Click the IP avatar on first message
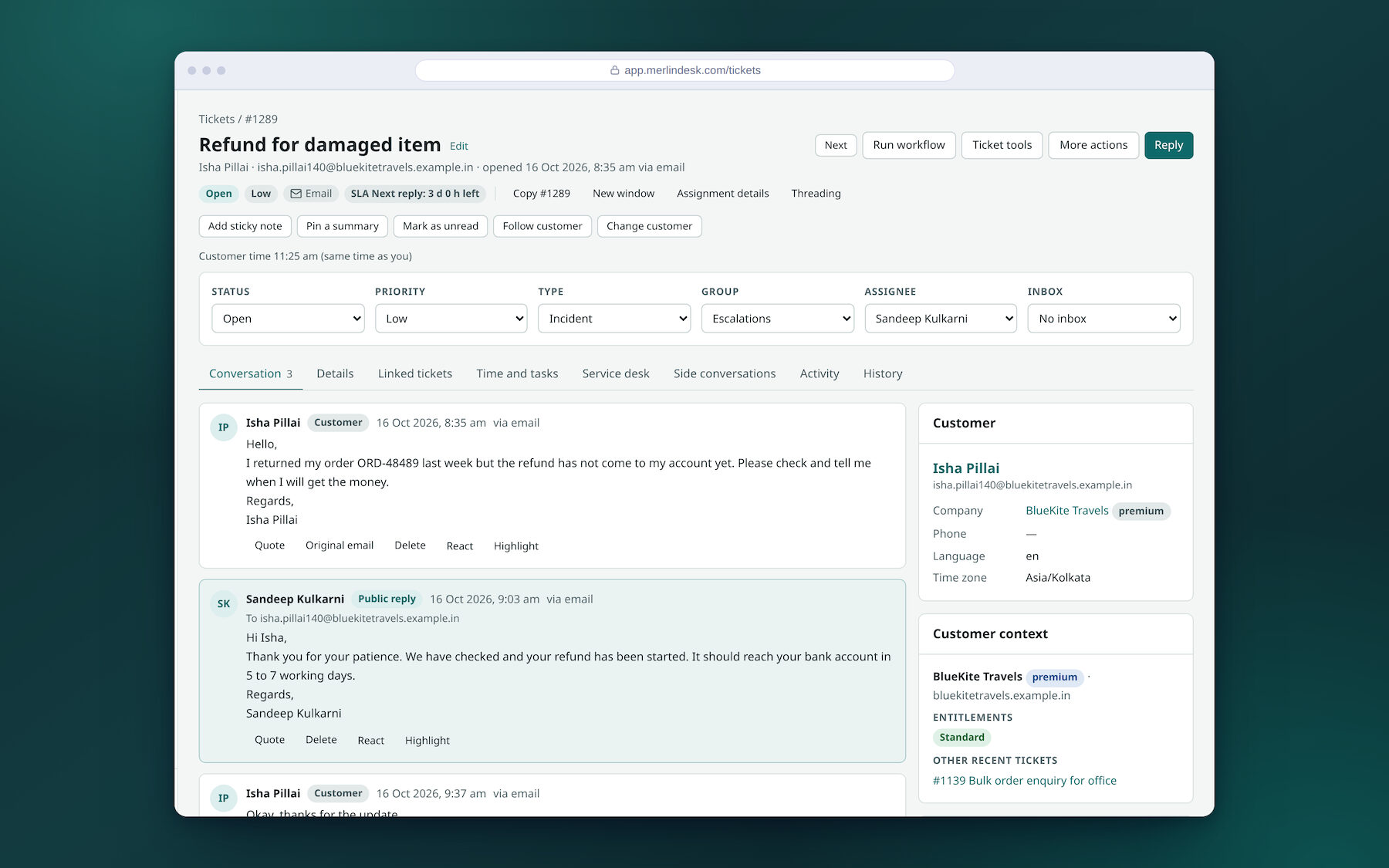The image size is (1389, 868). [224, 427]
